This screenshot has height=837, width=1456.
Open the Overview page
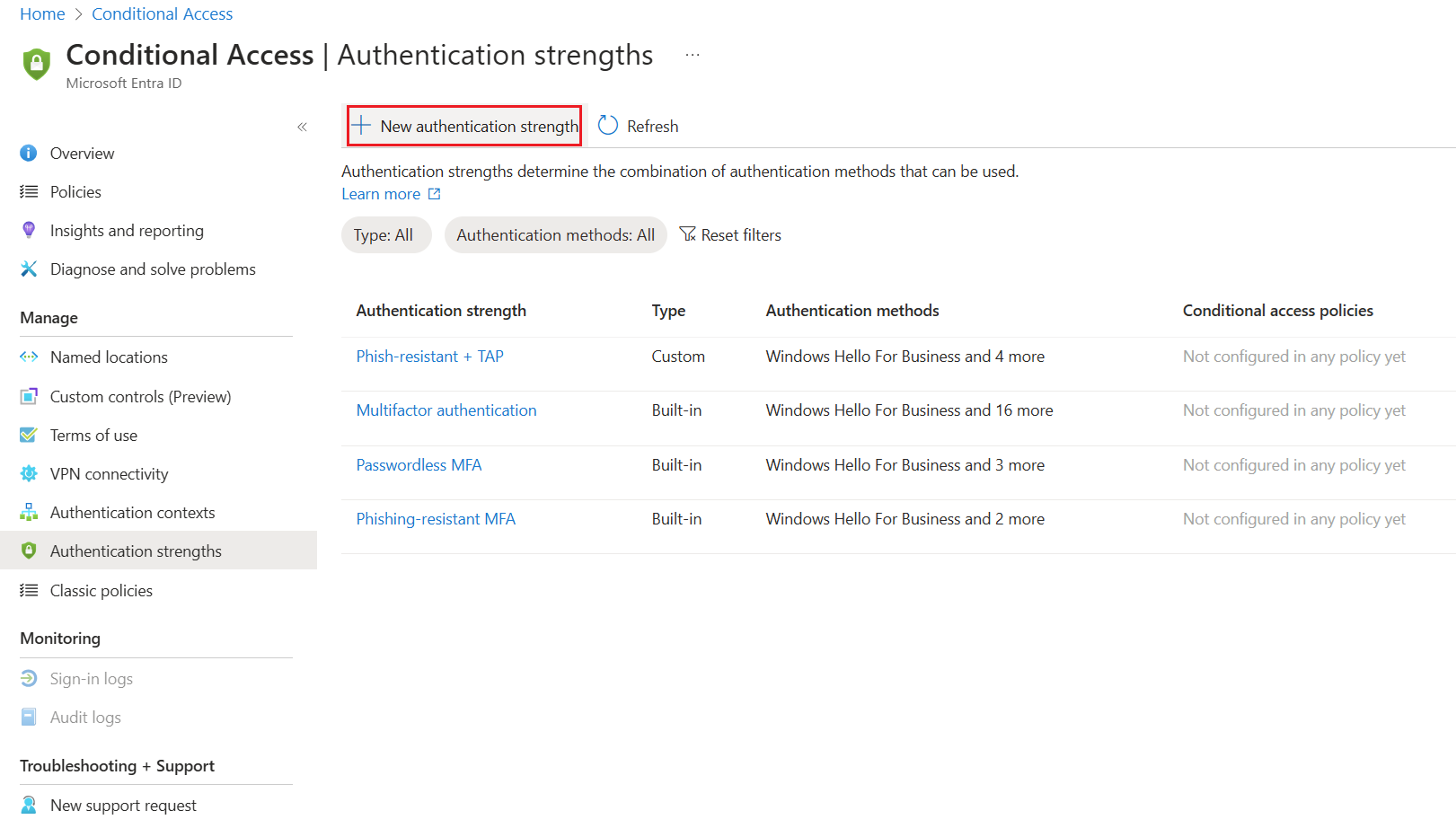[x=82, y=153]
